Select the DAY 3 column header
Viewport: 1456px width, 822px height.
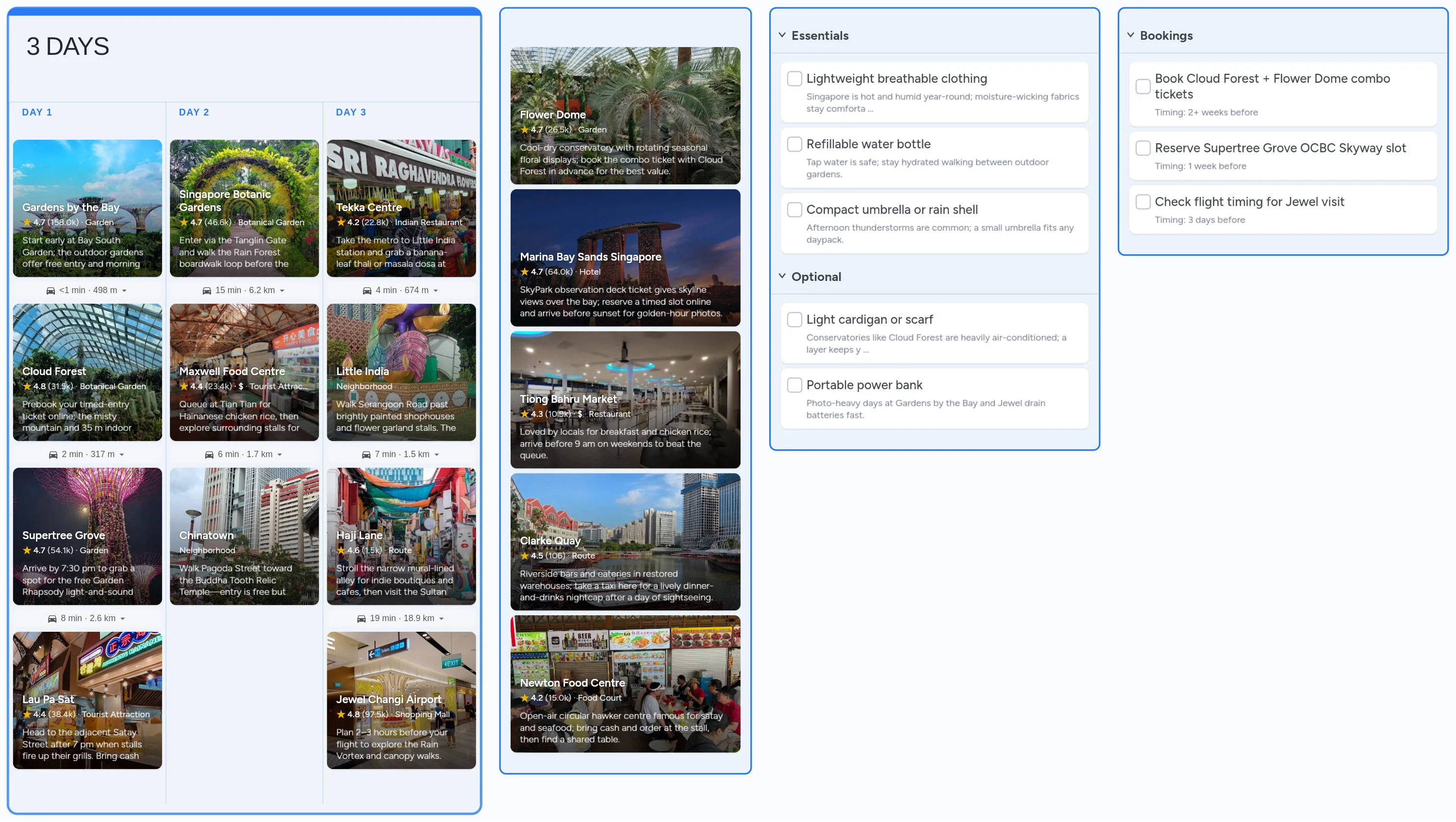pos(351,113)
